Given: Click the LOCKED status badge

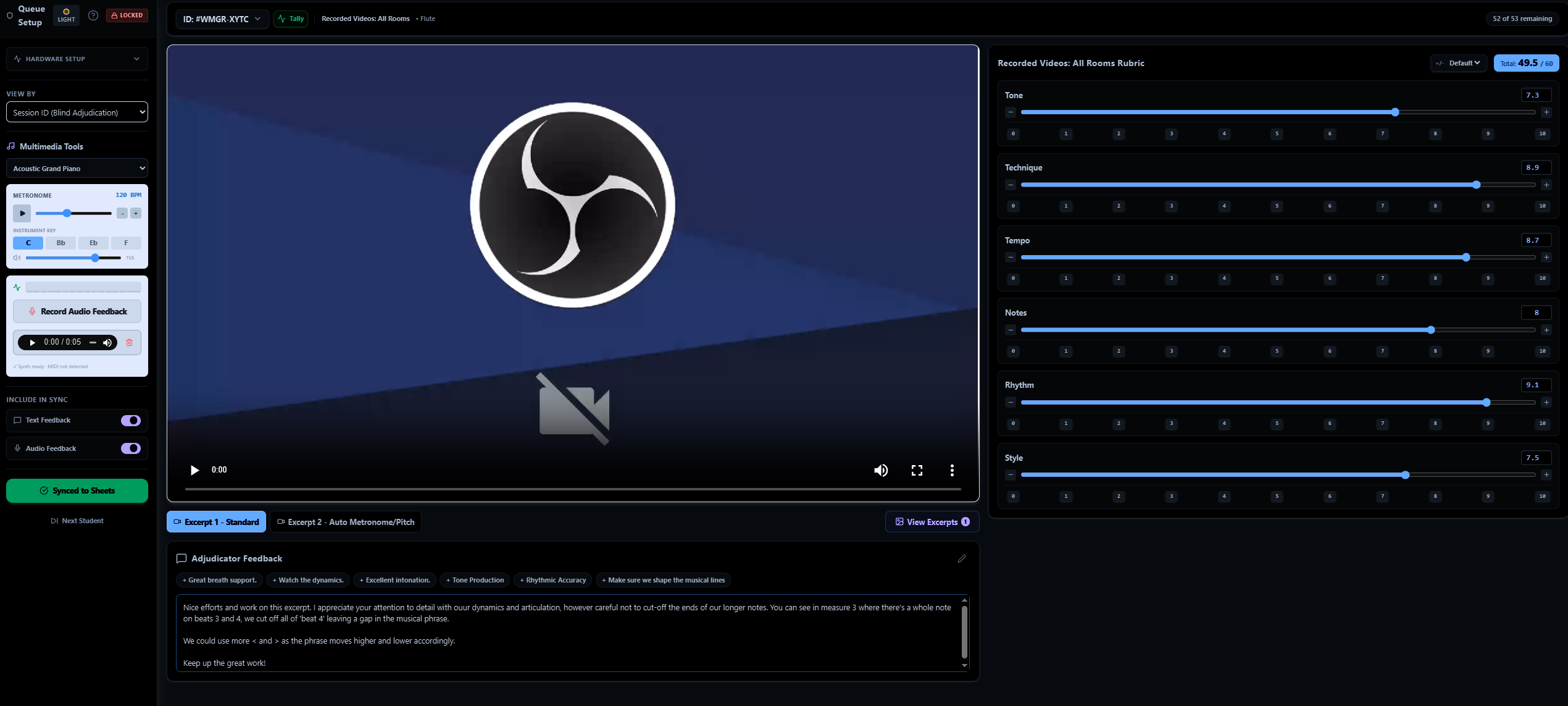Looking at the screenshot, I should (127, 15).
